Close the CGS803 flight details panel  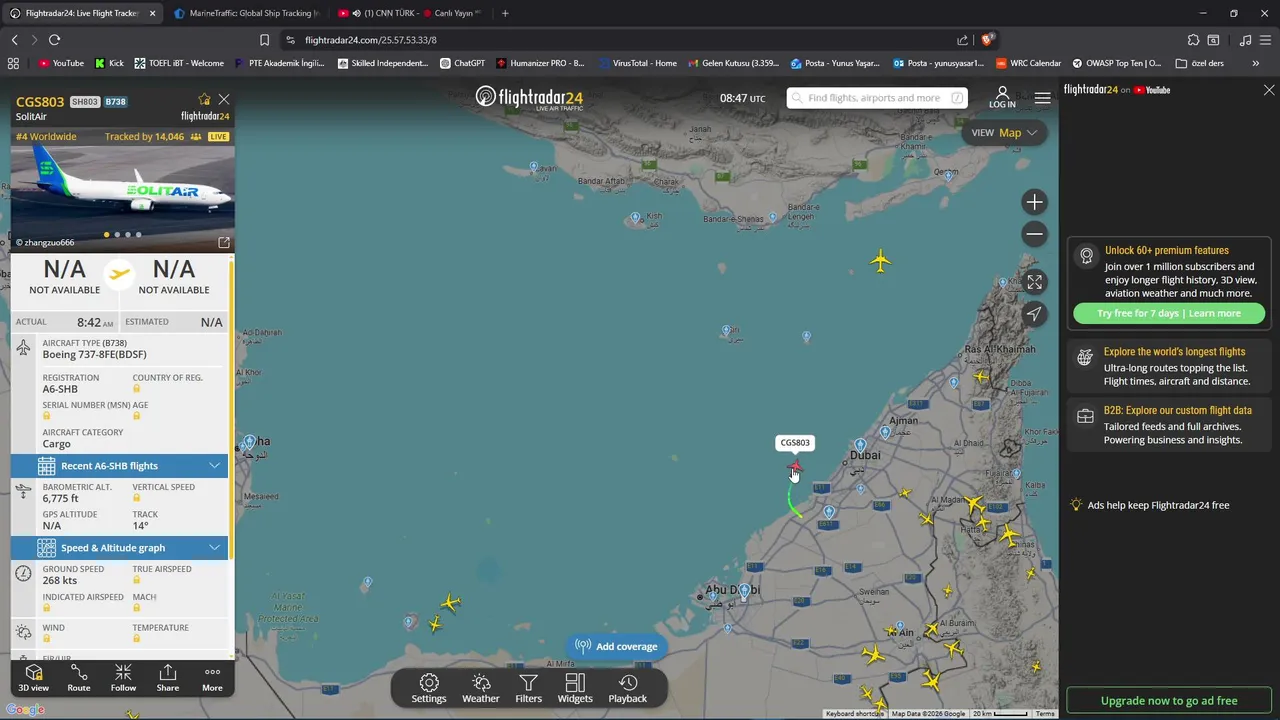point(224,100)
